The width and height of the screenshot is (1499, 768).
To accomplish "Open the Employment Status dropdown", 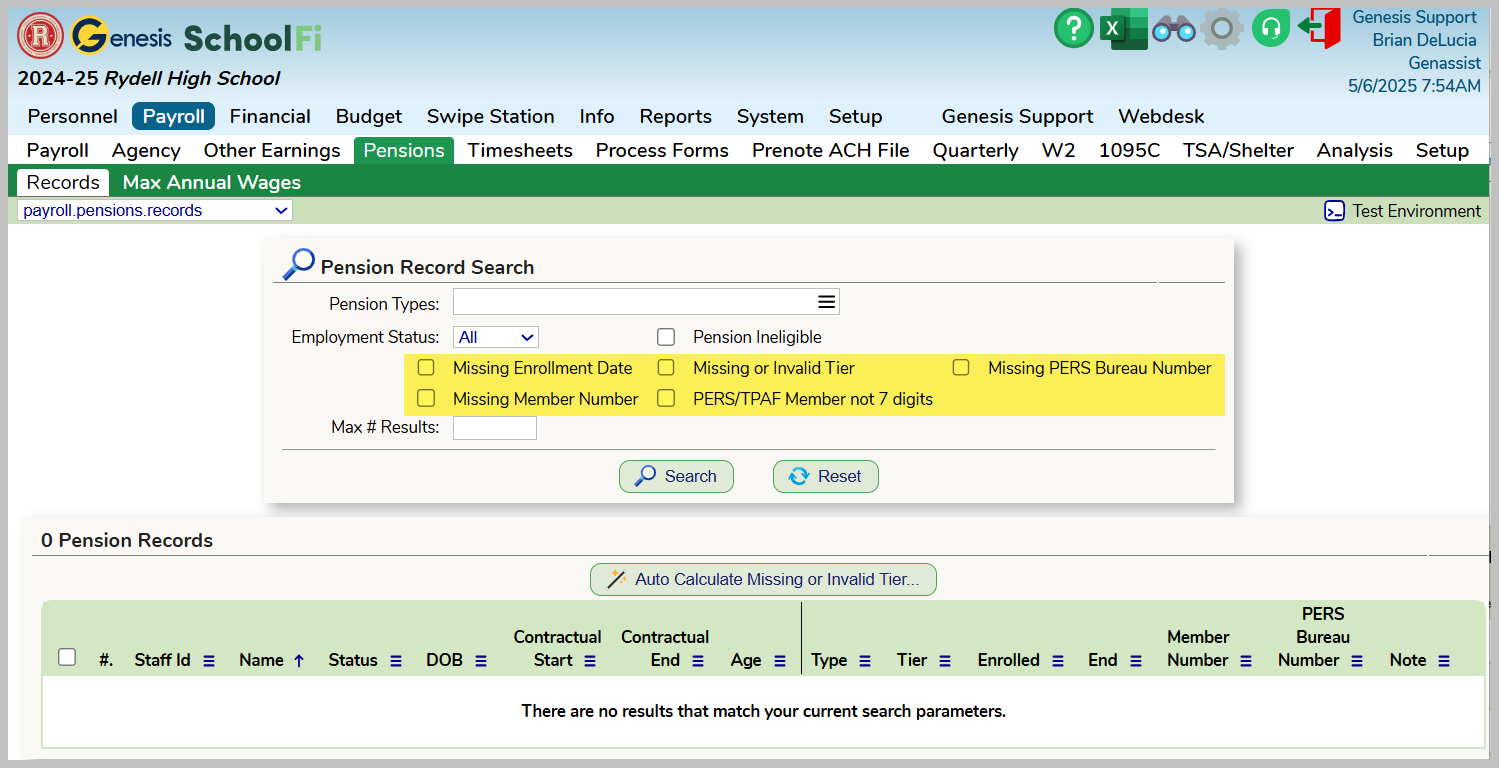I will point(496,337).
